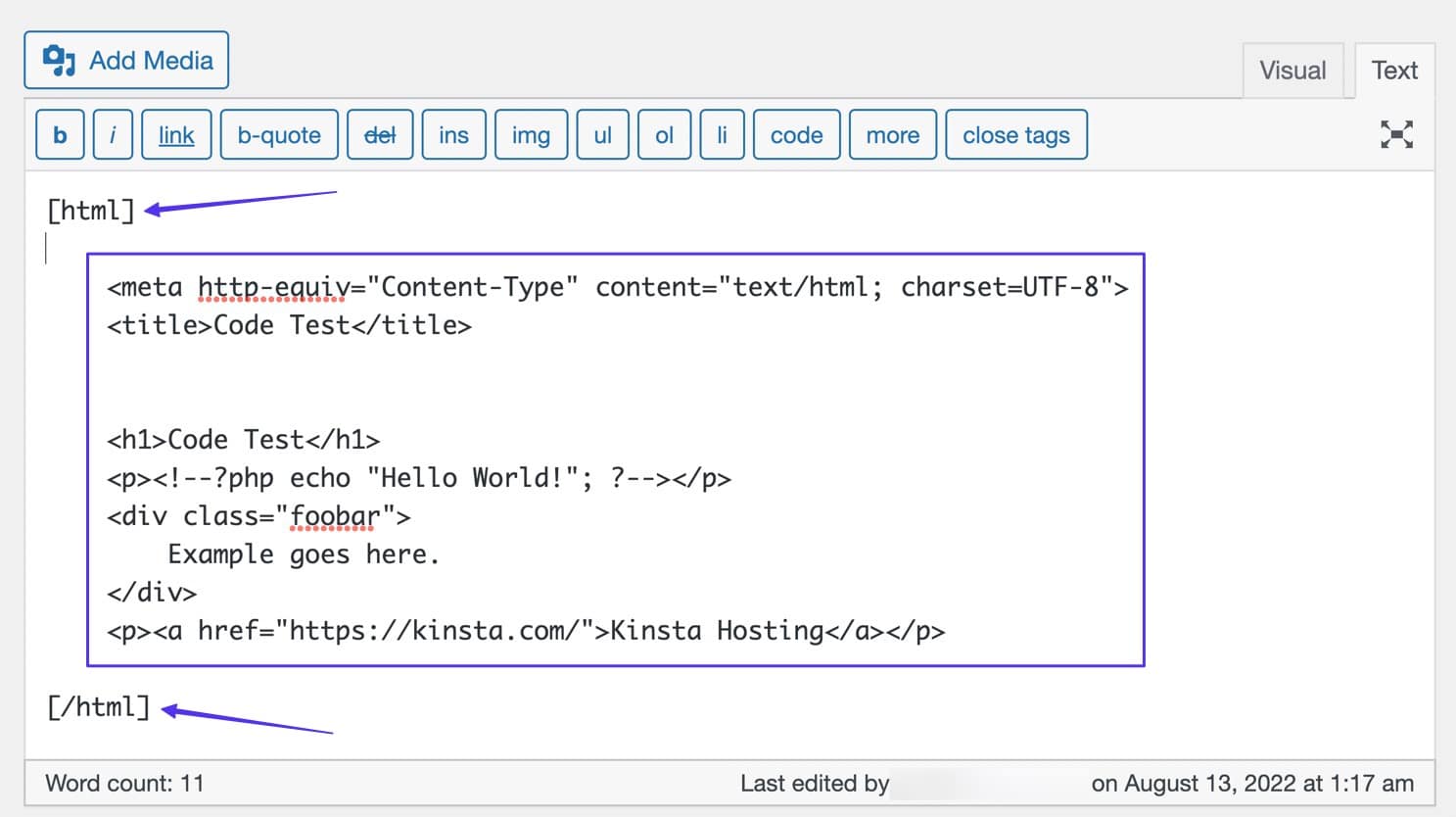Screen dimensions: 1456x817
Task: Select the Text editor tab
Action: pyautogui.click(x=1394, y=70)
